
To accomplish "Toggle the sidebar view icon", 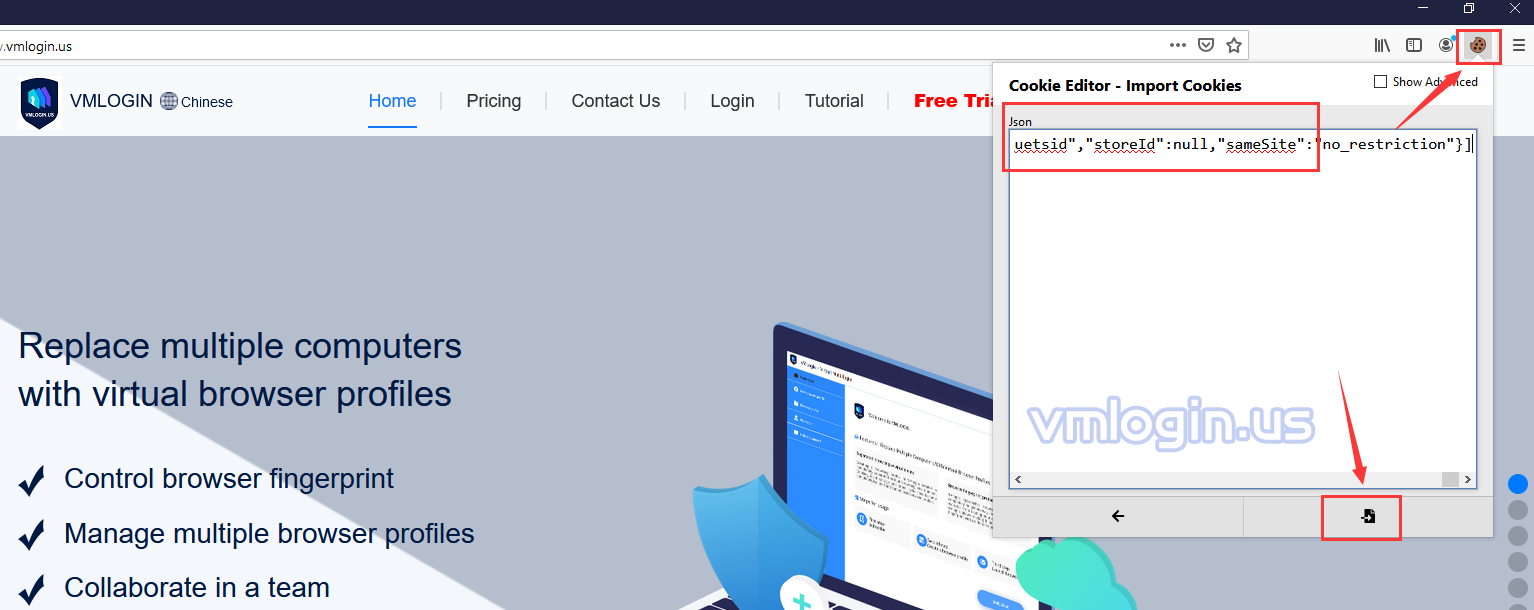I will pos(1414,45).
